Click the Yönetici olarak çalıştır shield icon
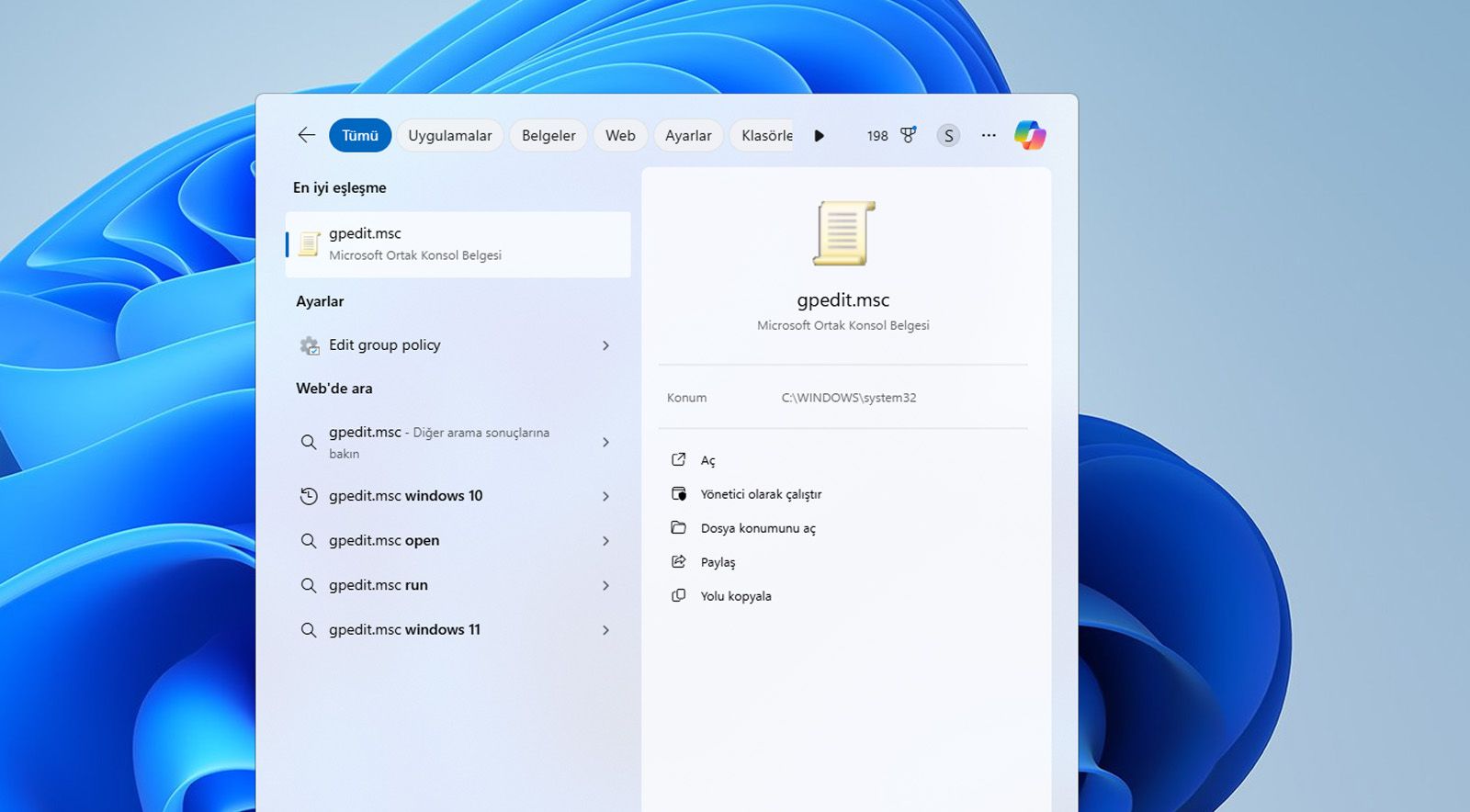Screen dimensions: 1470x812 coord(679,493)
